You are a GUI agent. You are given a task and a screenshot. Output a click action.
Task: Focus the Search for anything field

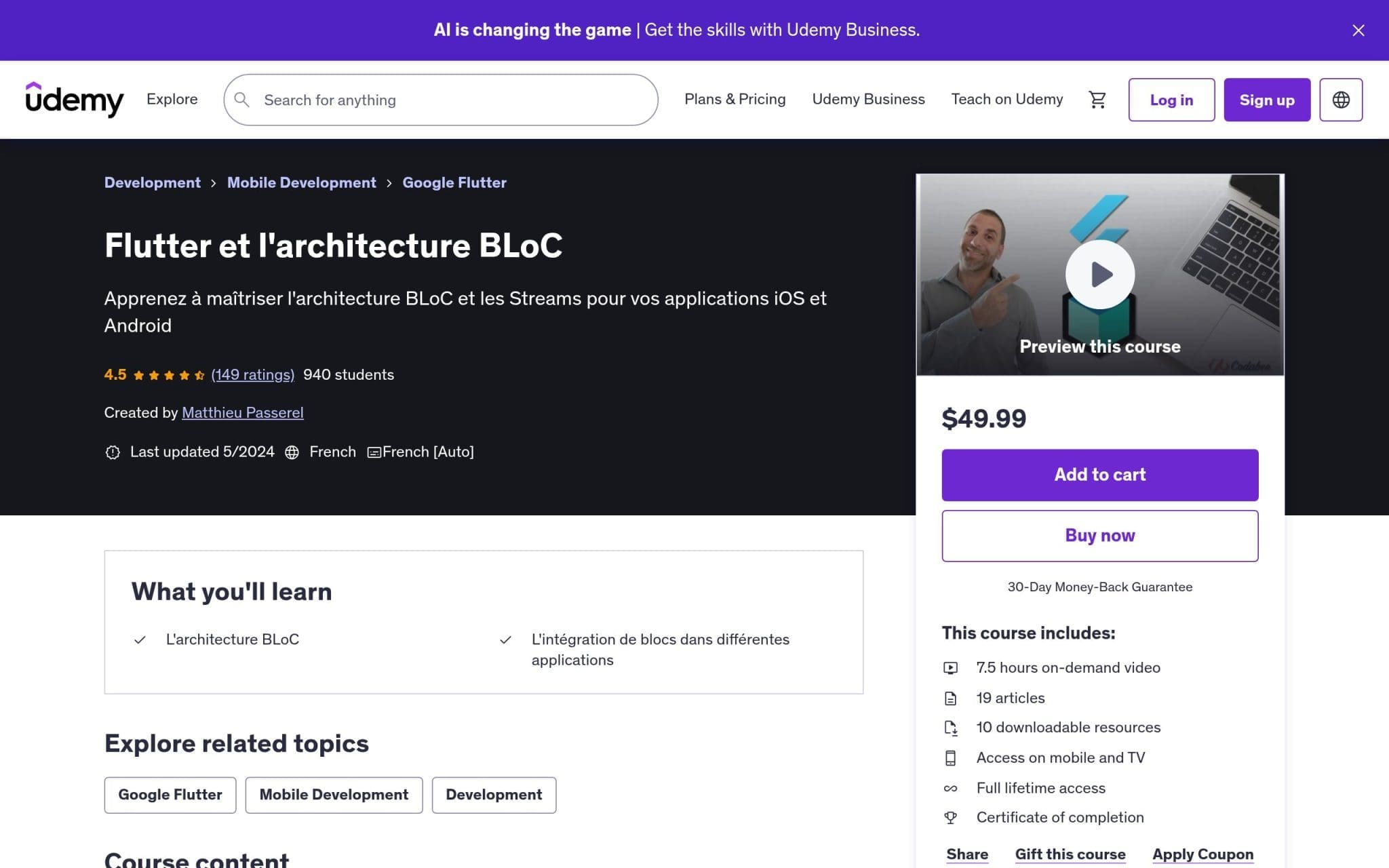(441, 100)
